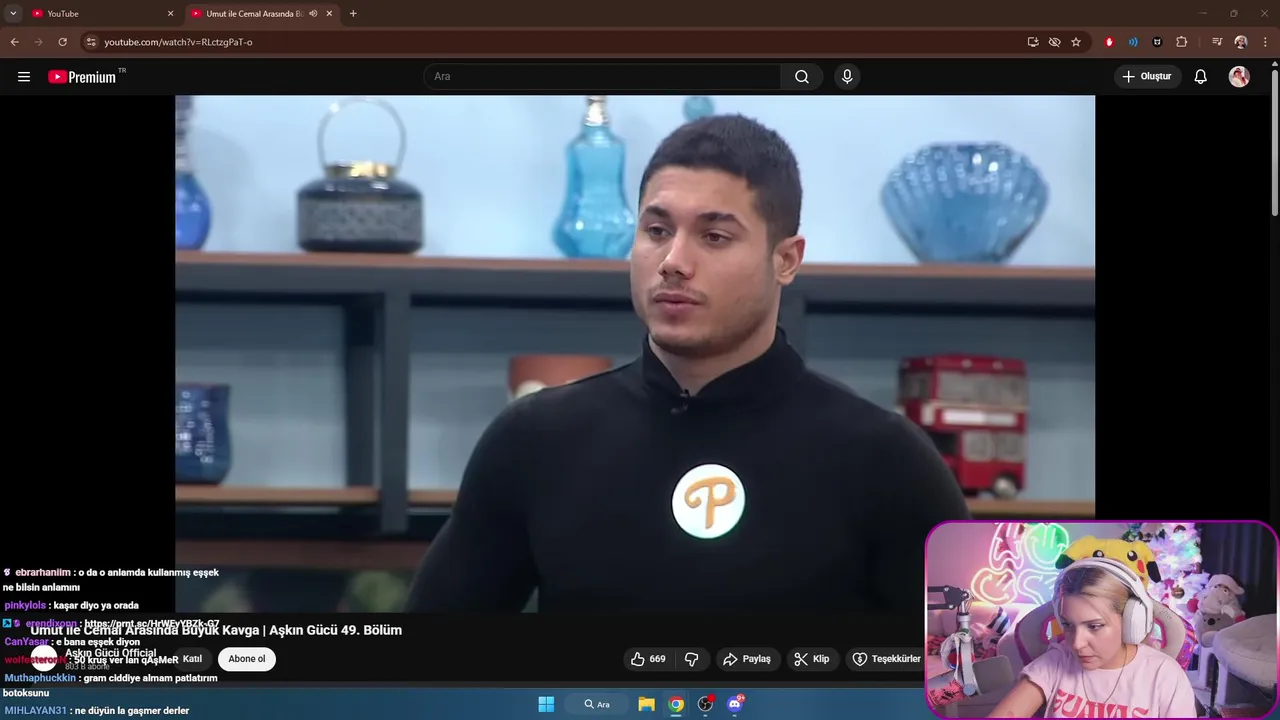Bookmark this page with star icon

[1076, 42]
